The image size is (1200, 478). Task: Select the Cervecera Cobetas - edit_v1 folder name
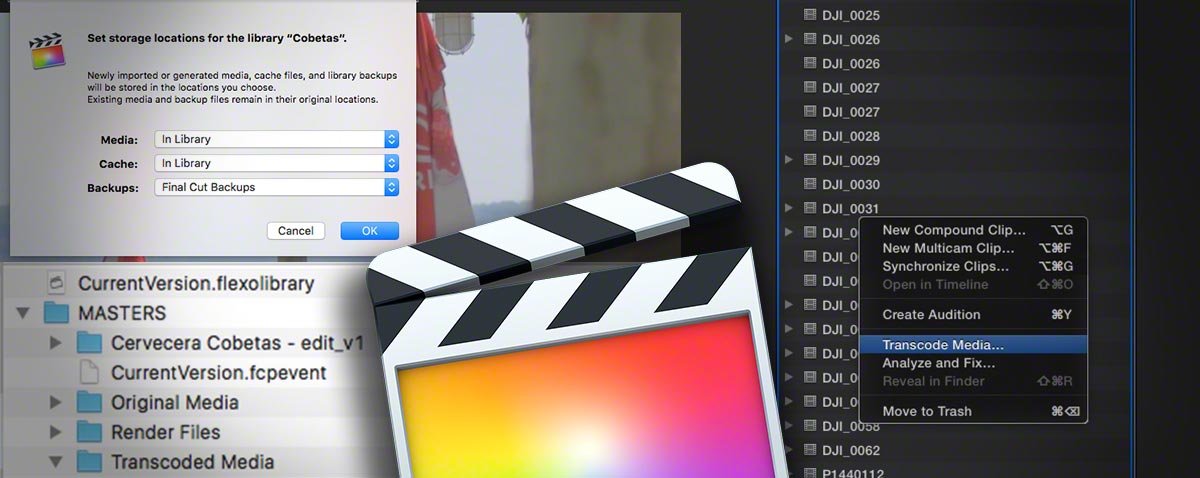click(x=237, y=343)
